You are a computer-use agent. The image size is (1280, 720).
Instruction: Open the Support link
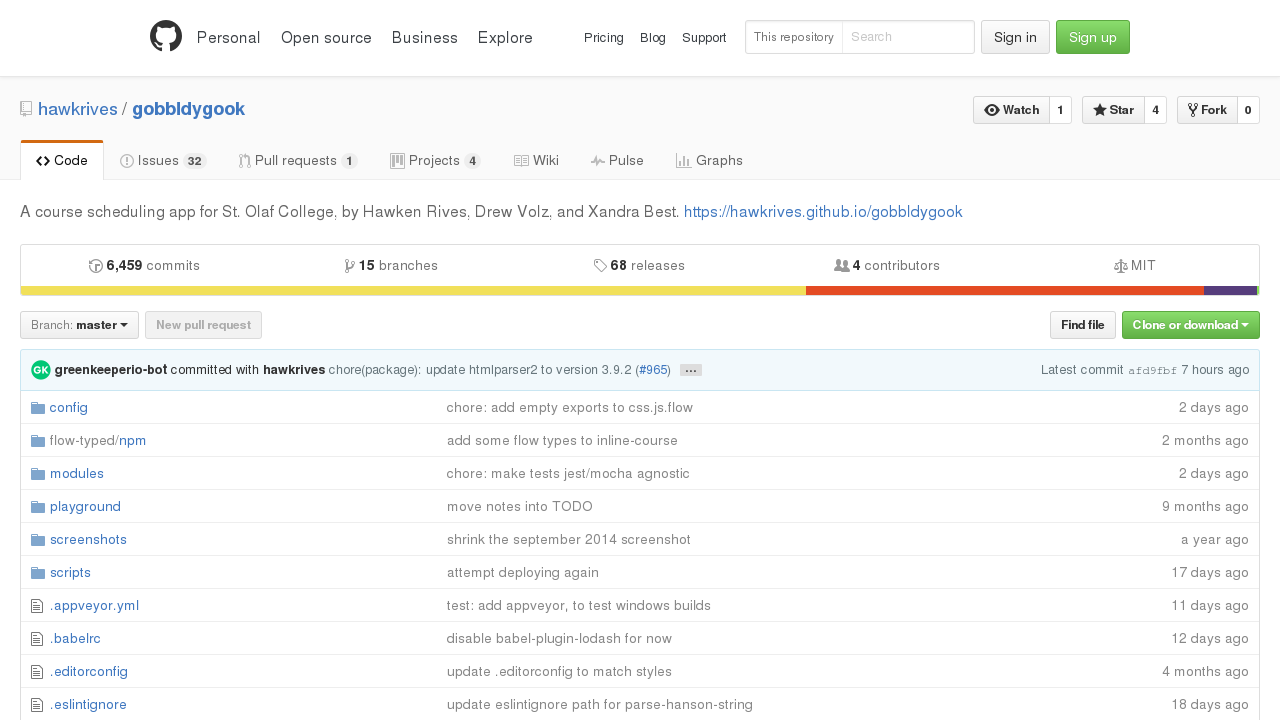click(704, 37)
